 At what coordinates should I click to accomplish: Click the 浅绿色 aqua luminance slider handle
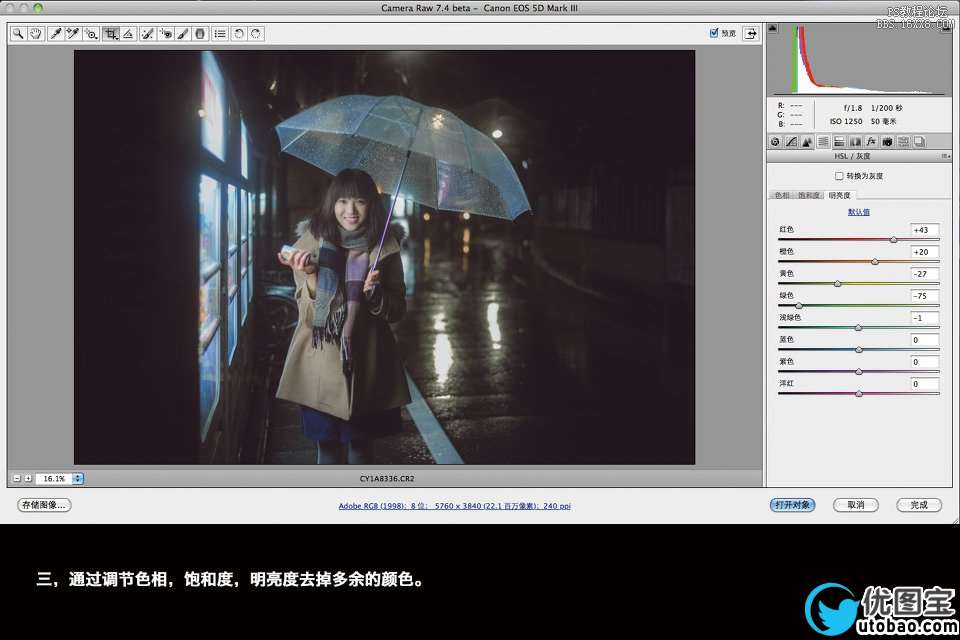(x=858, y=328)
